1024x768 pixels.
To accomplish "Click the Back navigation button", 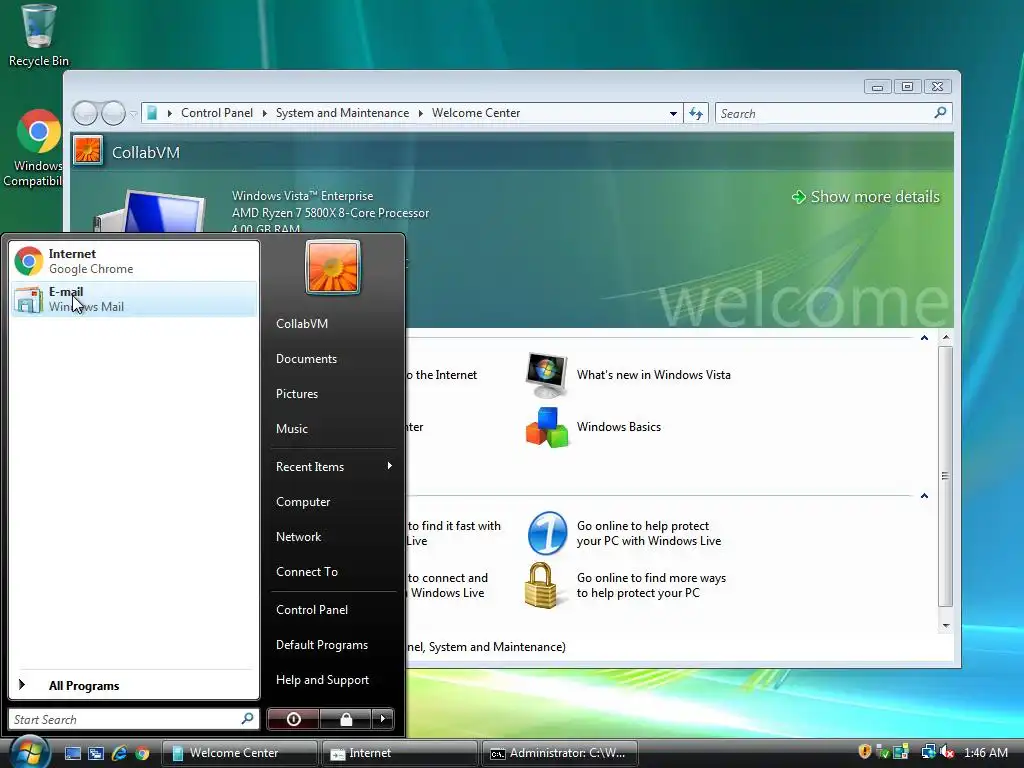I will 85,113.
